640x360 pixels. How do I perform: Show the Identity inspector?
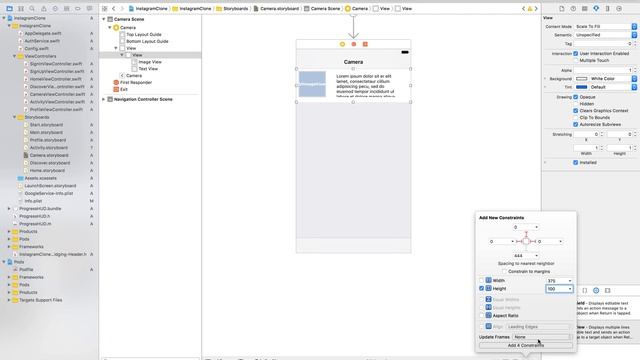tap(584, 8)
